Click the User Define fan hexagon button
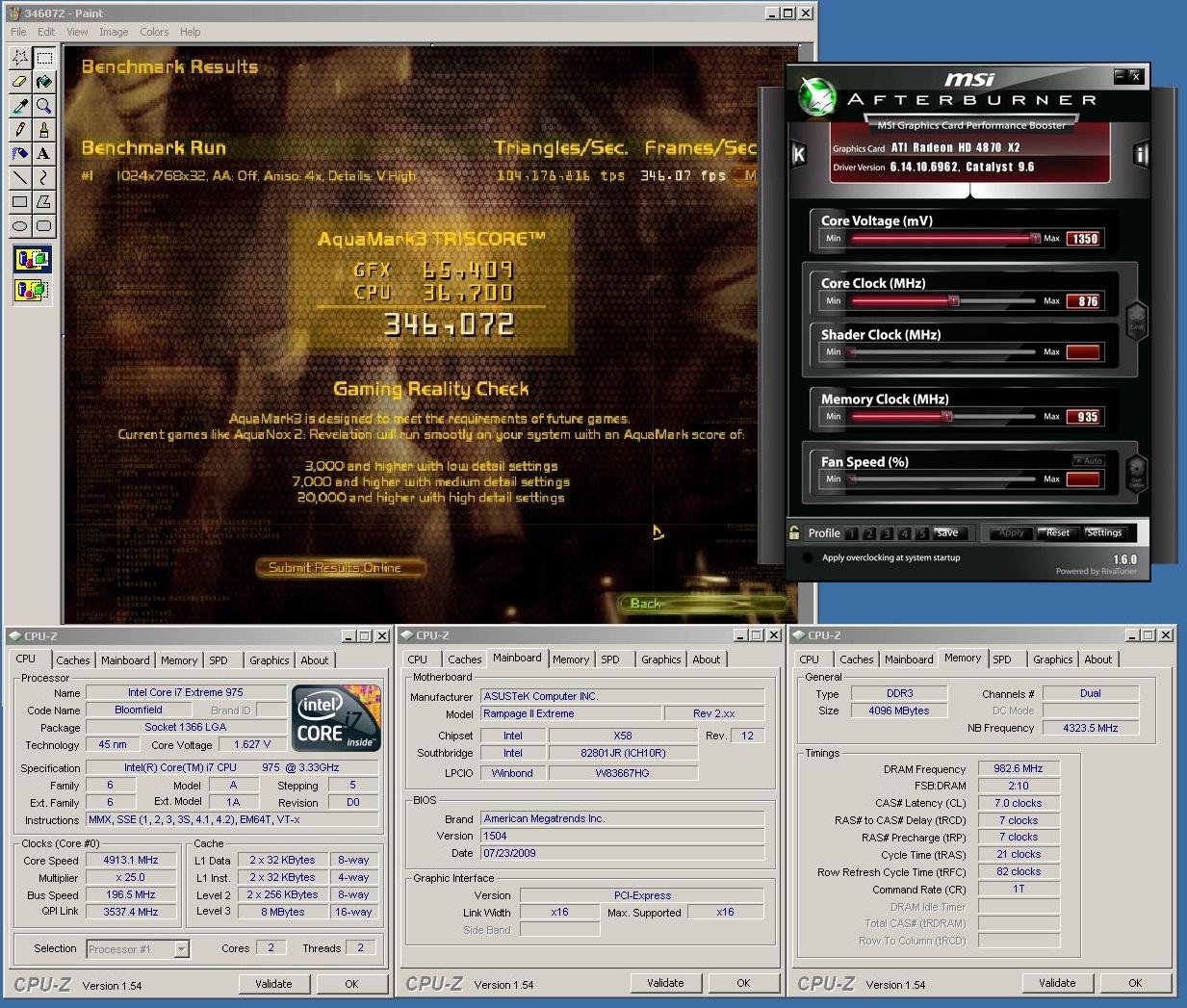 point(1136,475)
